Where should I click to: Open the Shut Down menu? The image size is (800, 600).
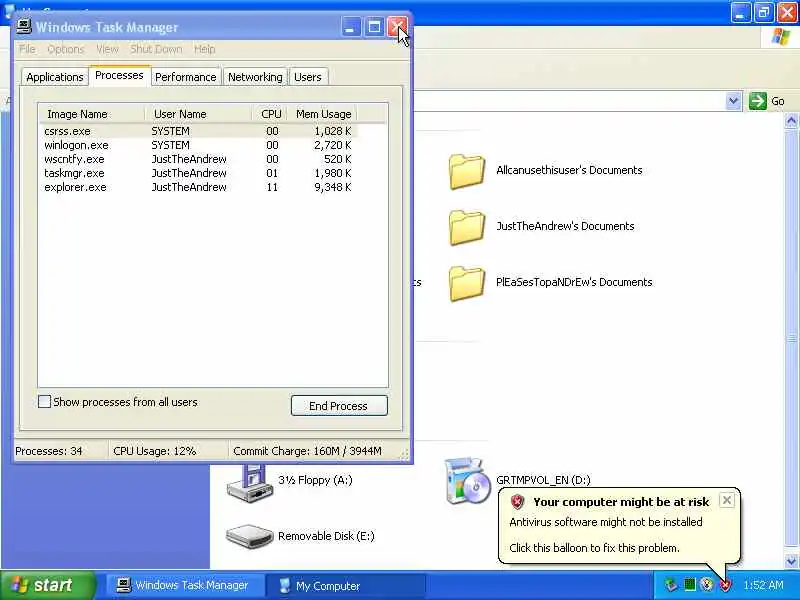click(x=156, y=49)
